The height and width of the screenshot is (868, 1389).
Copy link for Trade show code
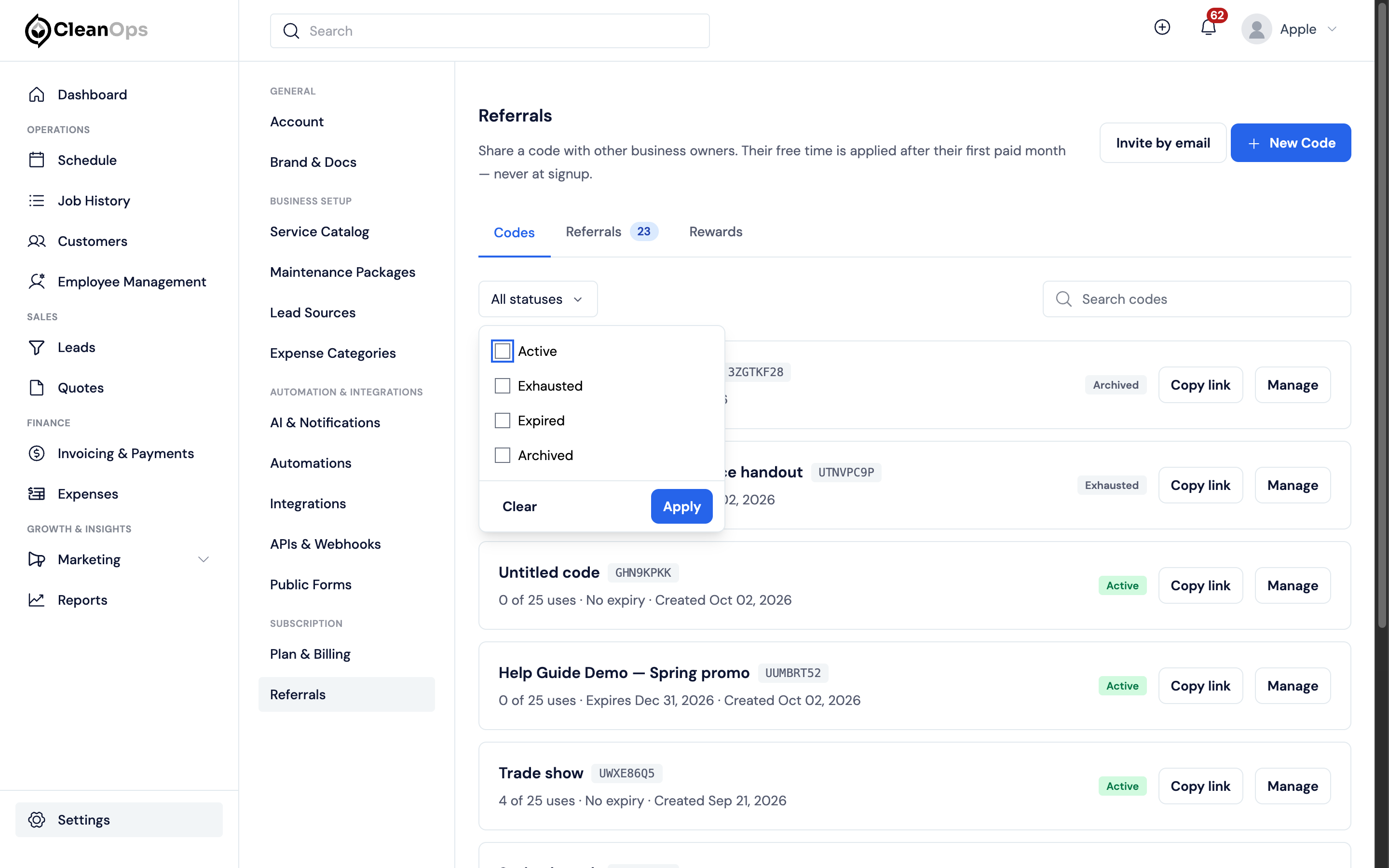pos(1200,786)
